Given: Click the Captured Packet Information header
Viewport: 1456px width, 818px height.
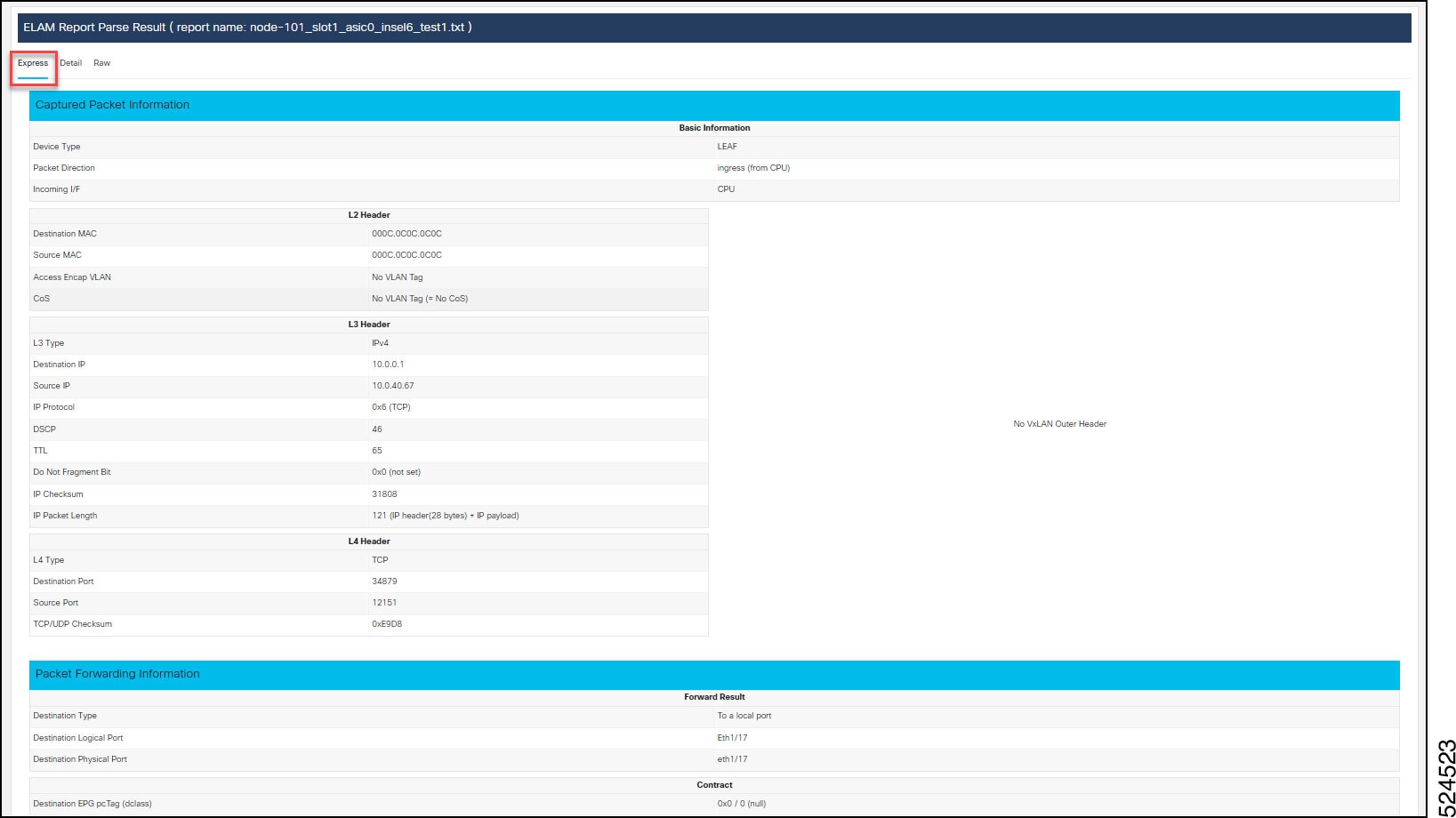Looking at the screenshot, I should point(112,105).
